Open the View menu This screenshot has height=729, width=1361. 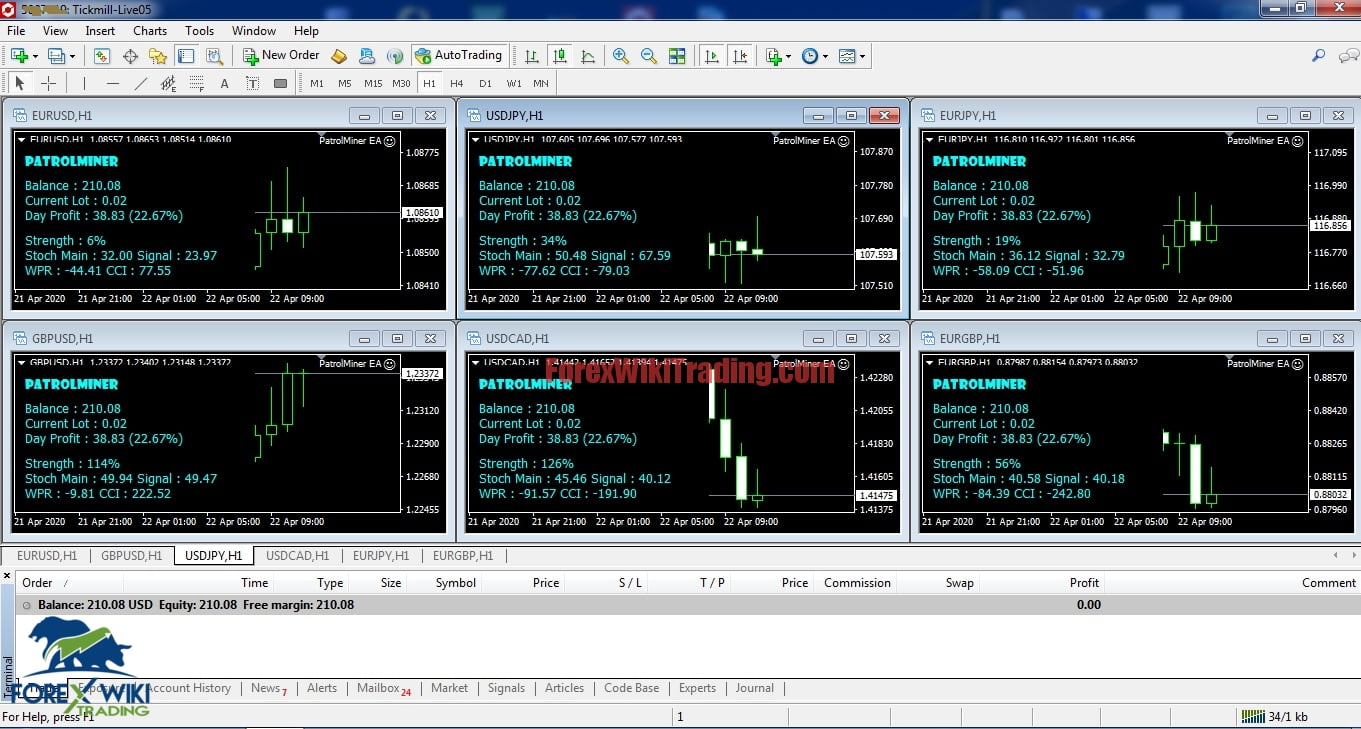pos(55,30)
